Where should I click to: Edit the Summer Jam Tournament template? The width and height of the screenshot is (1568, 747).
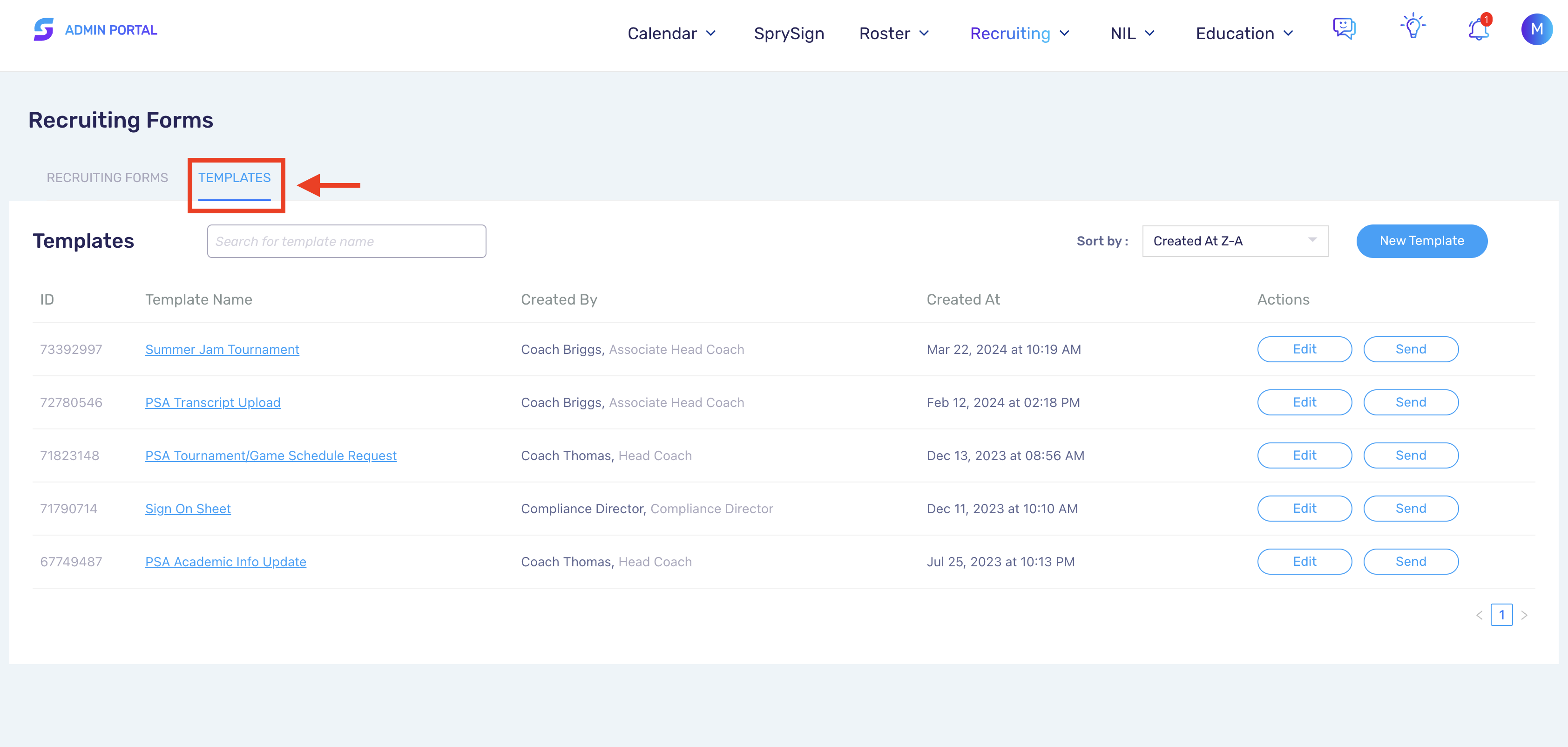coord(1304,349)
